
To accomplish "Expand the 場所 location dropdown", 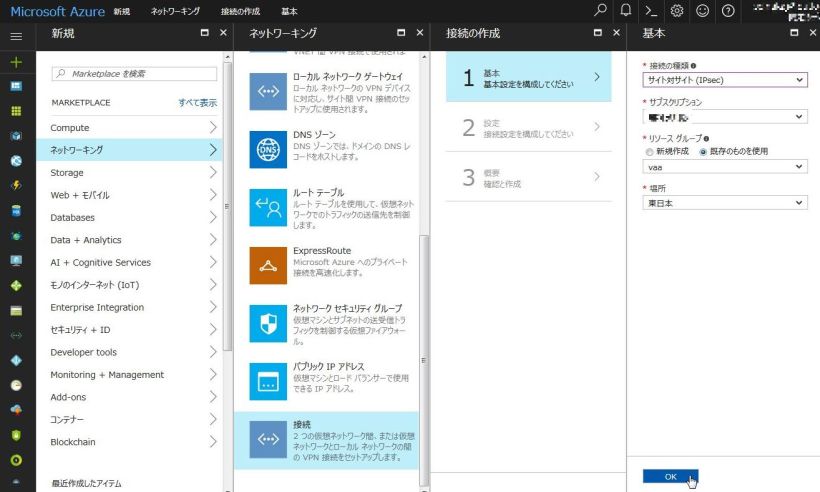I will 724,203.
